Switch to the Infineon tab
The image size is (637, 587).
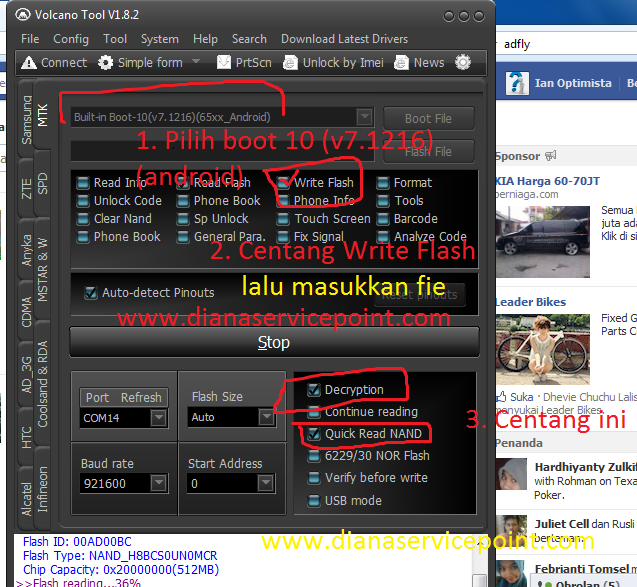coord(42,489)
